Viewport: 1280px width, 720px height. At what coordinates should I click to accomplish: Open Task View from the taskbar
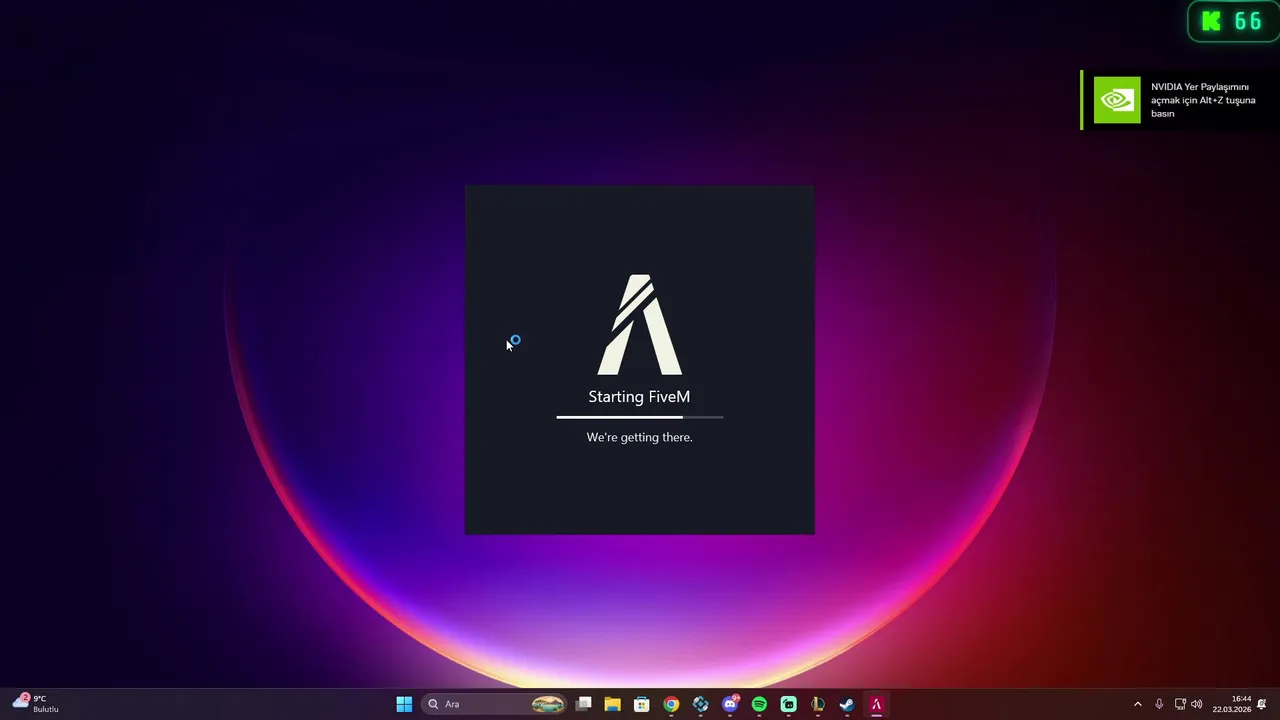[584, 704]
